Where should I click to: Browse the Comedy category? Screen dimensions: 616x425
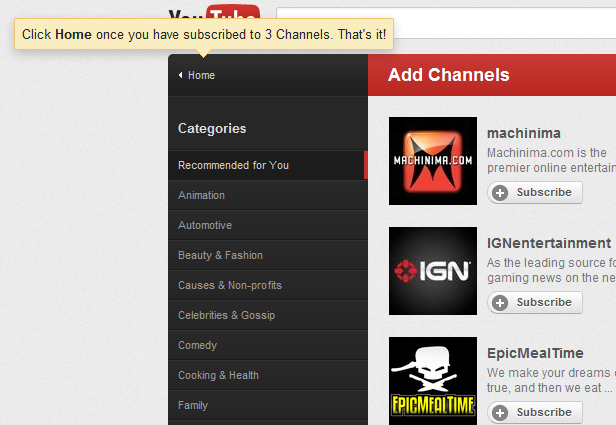268,345
